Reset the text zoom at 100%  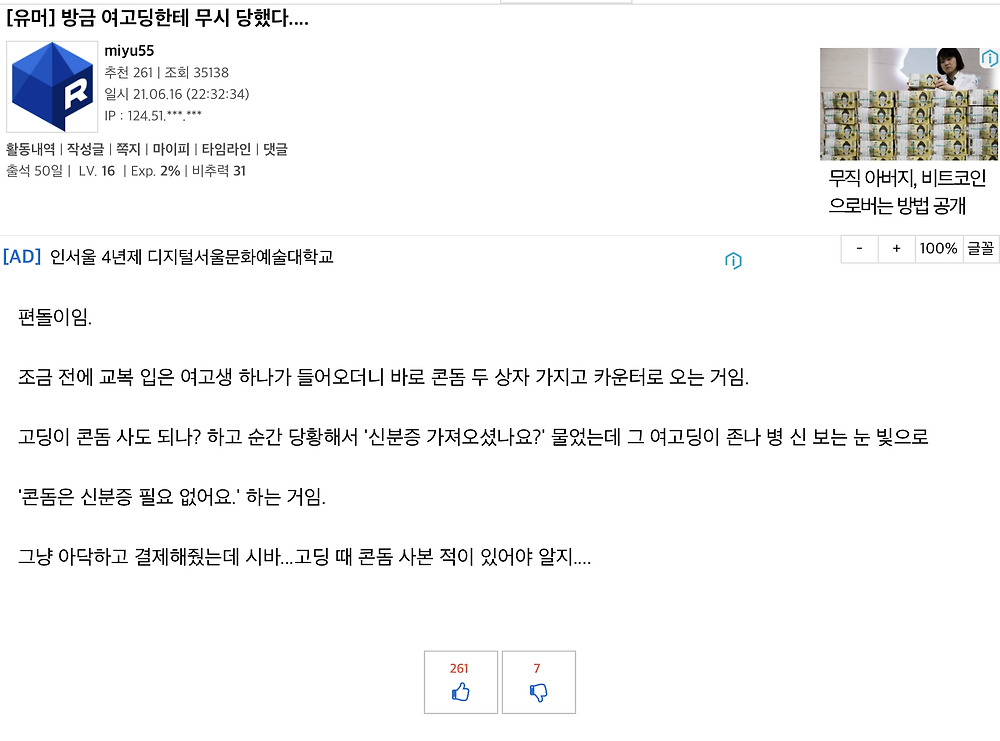tap(938, 248)
